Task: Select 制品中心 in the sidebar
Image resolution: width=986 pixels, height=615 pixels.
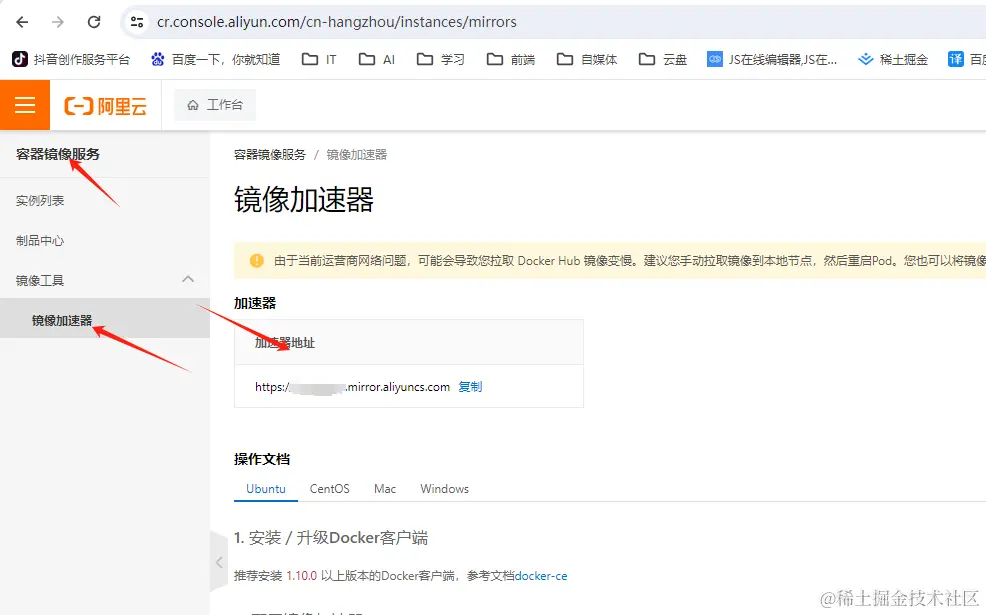Action: tap(40, 240)
